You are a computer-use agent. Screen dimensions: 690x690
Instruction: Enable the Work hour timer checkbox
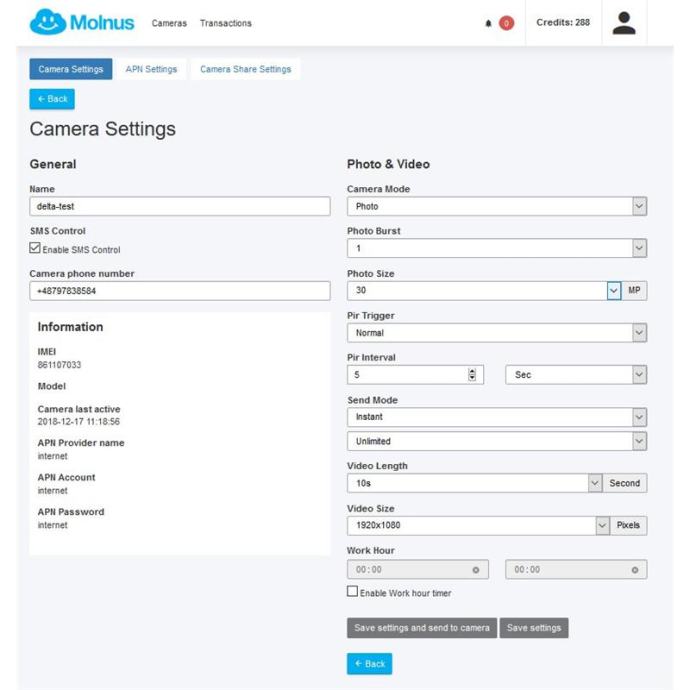tap(352, 593)
